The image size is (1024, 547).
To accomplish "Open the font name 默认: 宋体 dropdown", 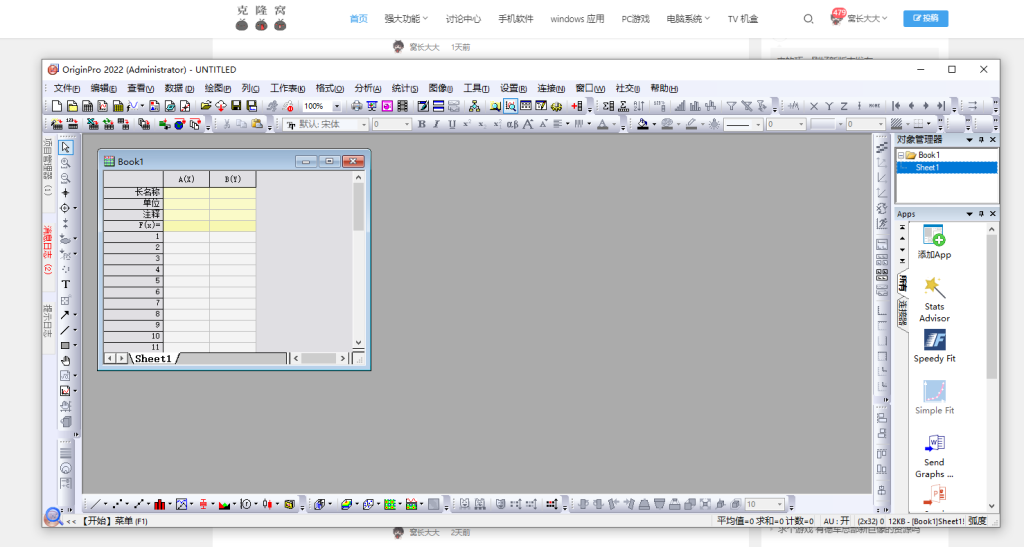I will click(x=364, y=124).
